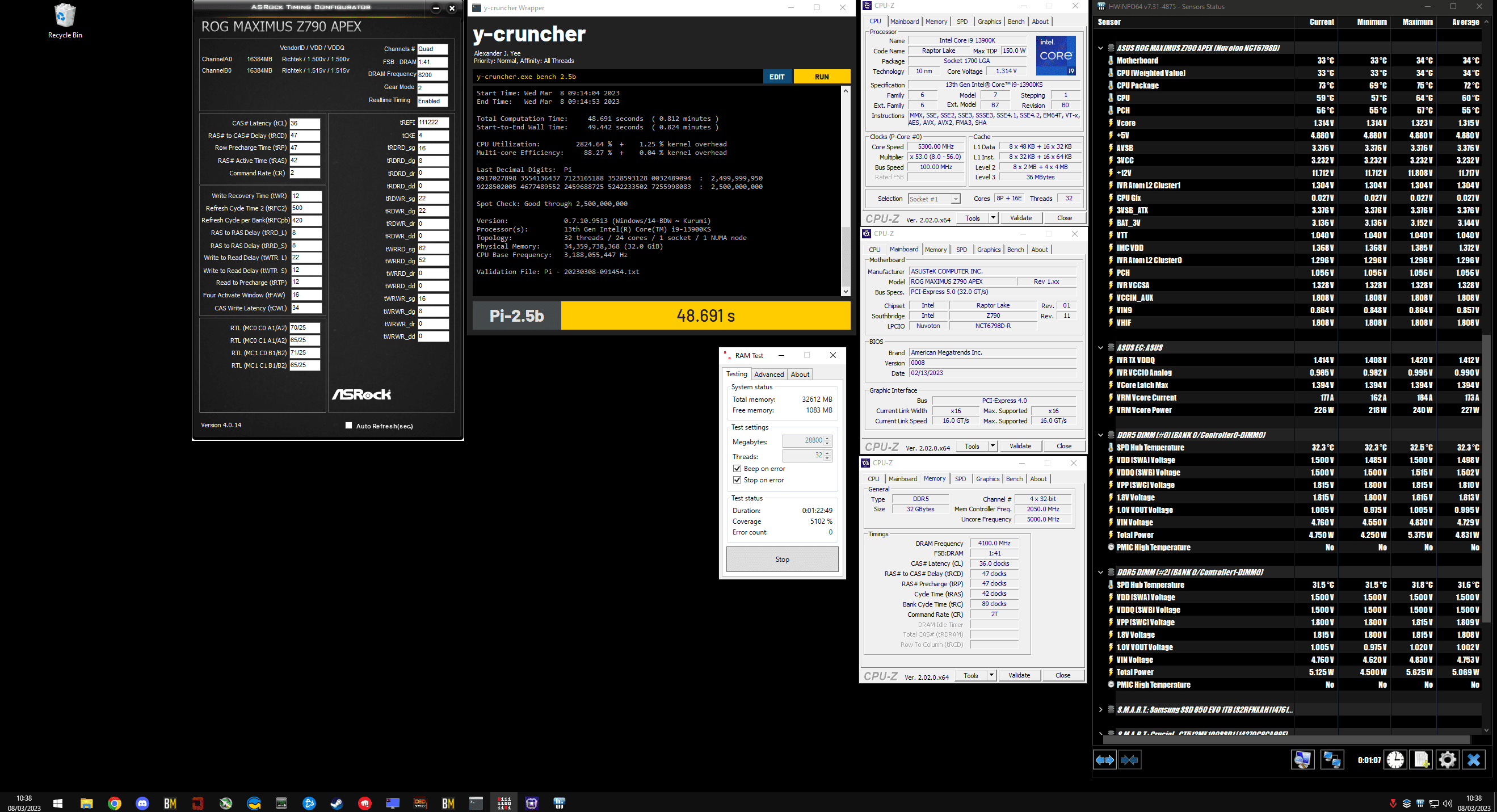Viewport: 1497px width, 812px height.
Task: Collapse ASUS EC: ASUS sensor group
Action: [1100, 348]
